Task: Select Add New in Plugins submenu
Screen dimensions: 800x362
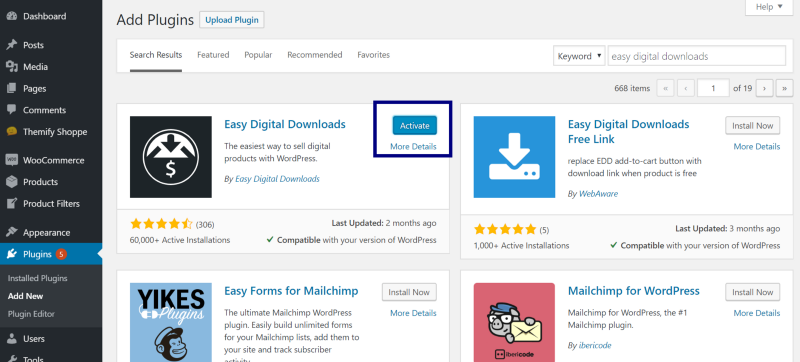Action: click(x=26, y=296)
